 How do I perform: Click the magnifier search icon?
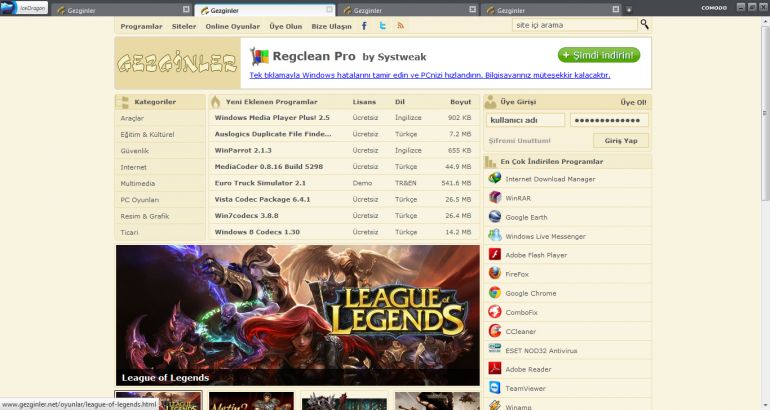pyautogui.click(x=644, y=24)
